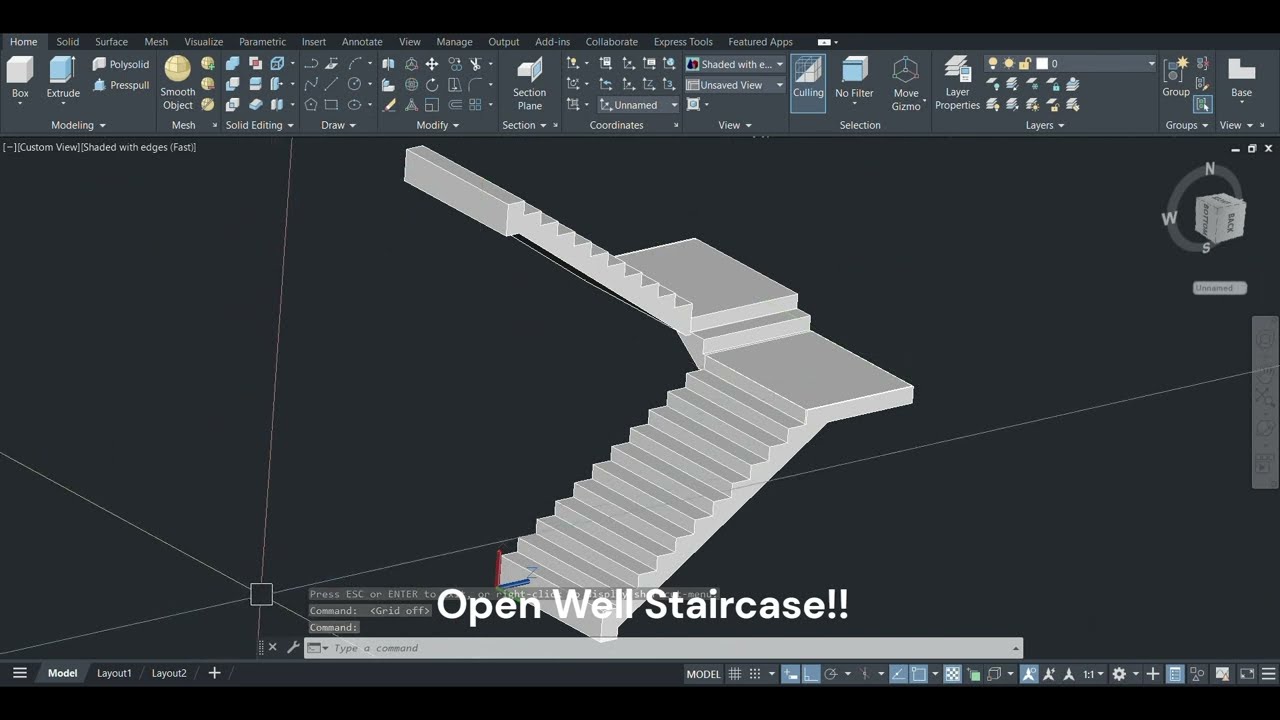Viewport: 1280px width, 720px height.
Task: Open the Unsaved View dropdown
Action: coord(735,85)
